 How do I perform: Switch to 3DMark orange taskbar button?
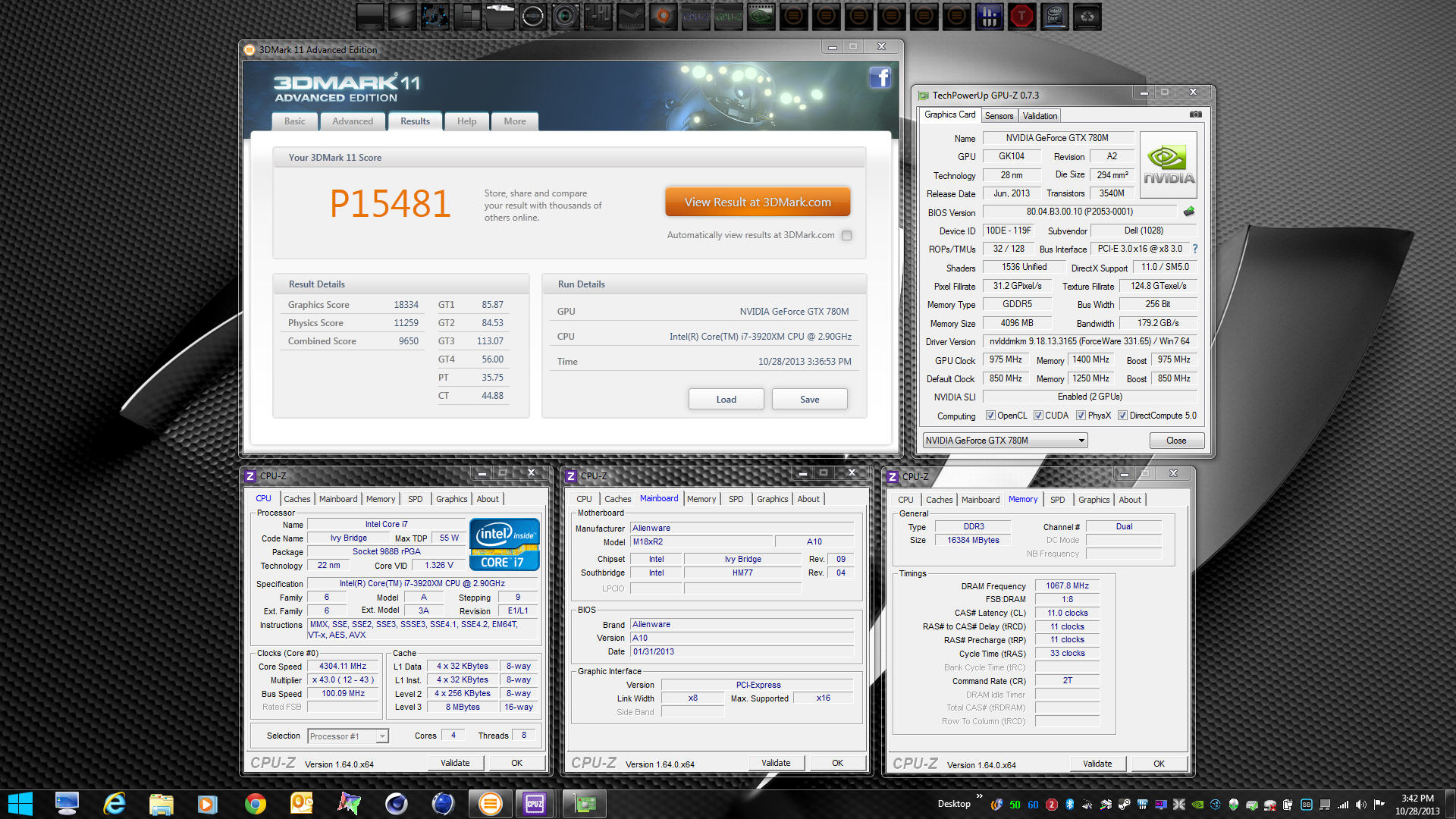click(x=490, y=804)
